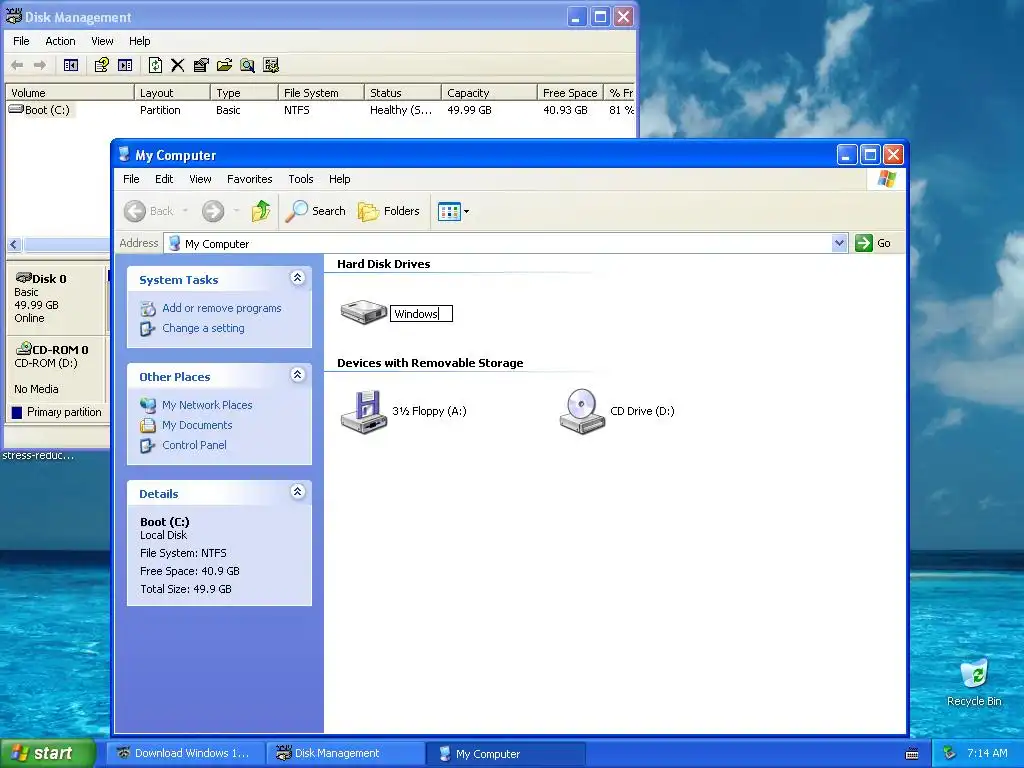Click Change a setting link
Image resolution: width=1024 pixels, height=768 pixels.
[203, 328]
